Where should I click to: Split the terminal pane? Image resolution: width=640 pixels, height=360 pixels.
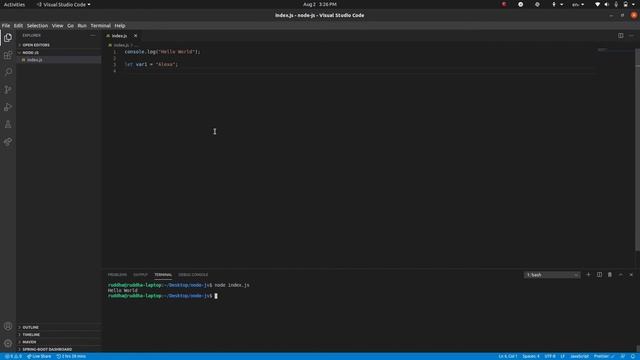599,275
